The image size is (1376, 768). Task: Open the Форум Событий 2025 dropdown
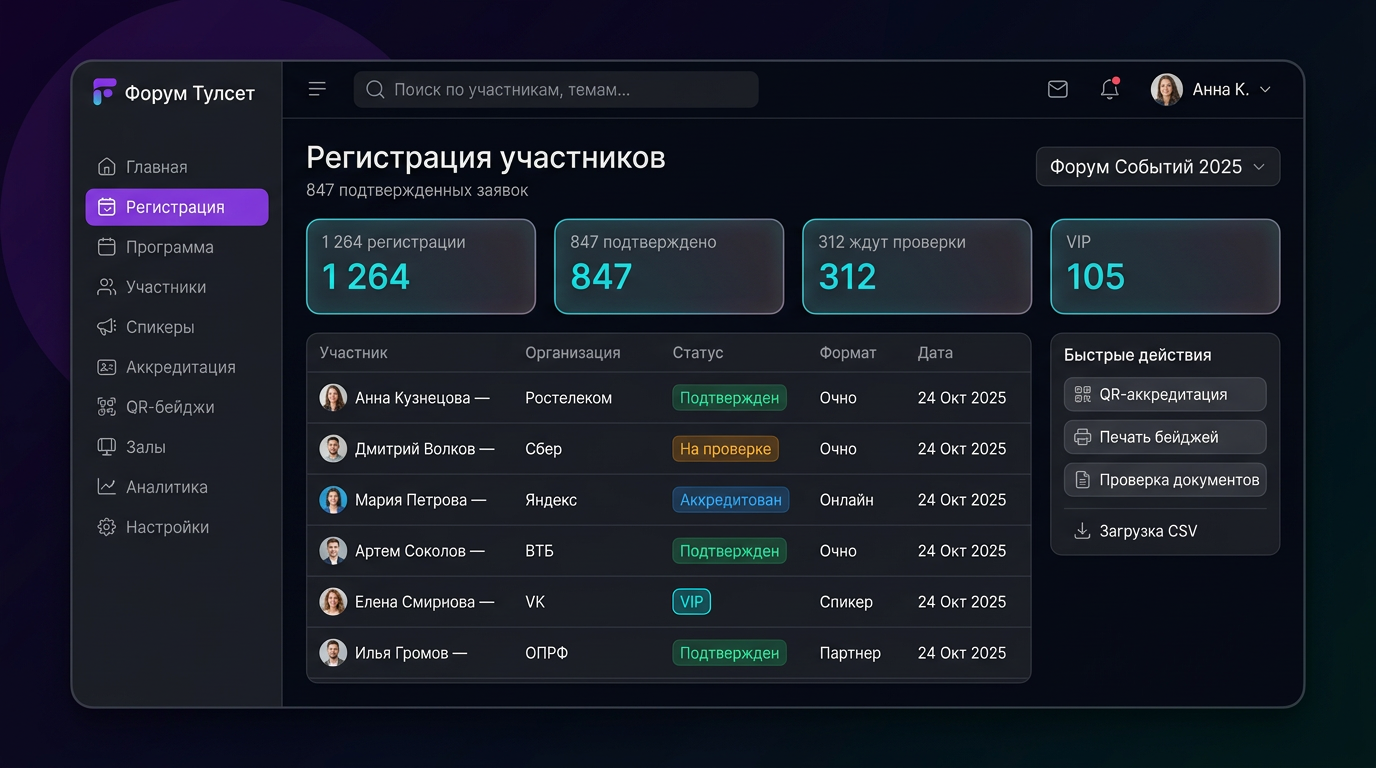click(x=1157, y=166)
